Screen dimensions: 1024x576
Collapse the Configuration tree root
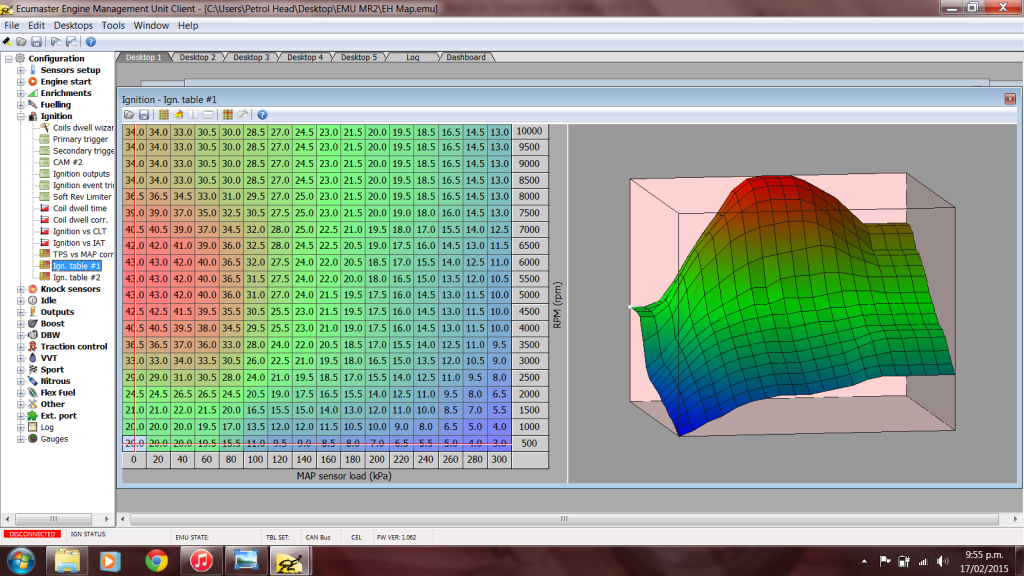8,58
